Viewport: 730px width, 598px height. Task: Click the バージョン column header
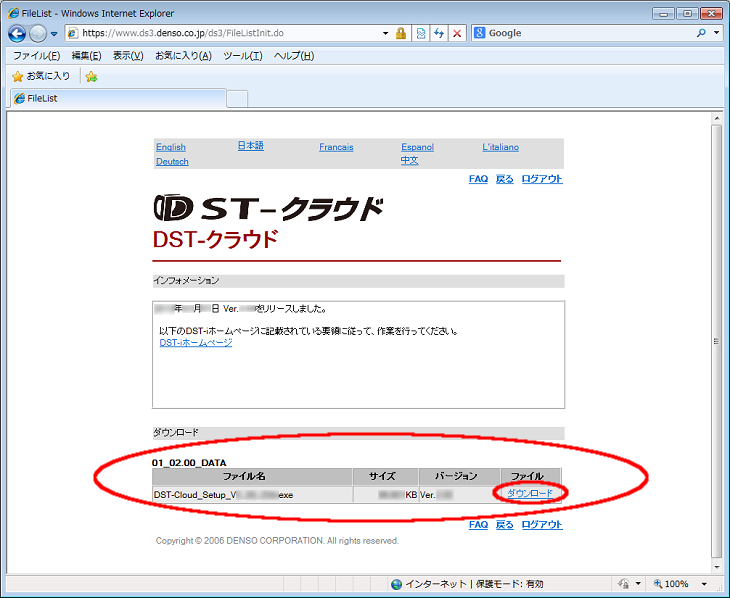coord(460,476)
